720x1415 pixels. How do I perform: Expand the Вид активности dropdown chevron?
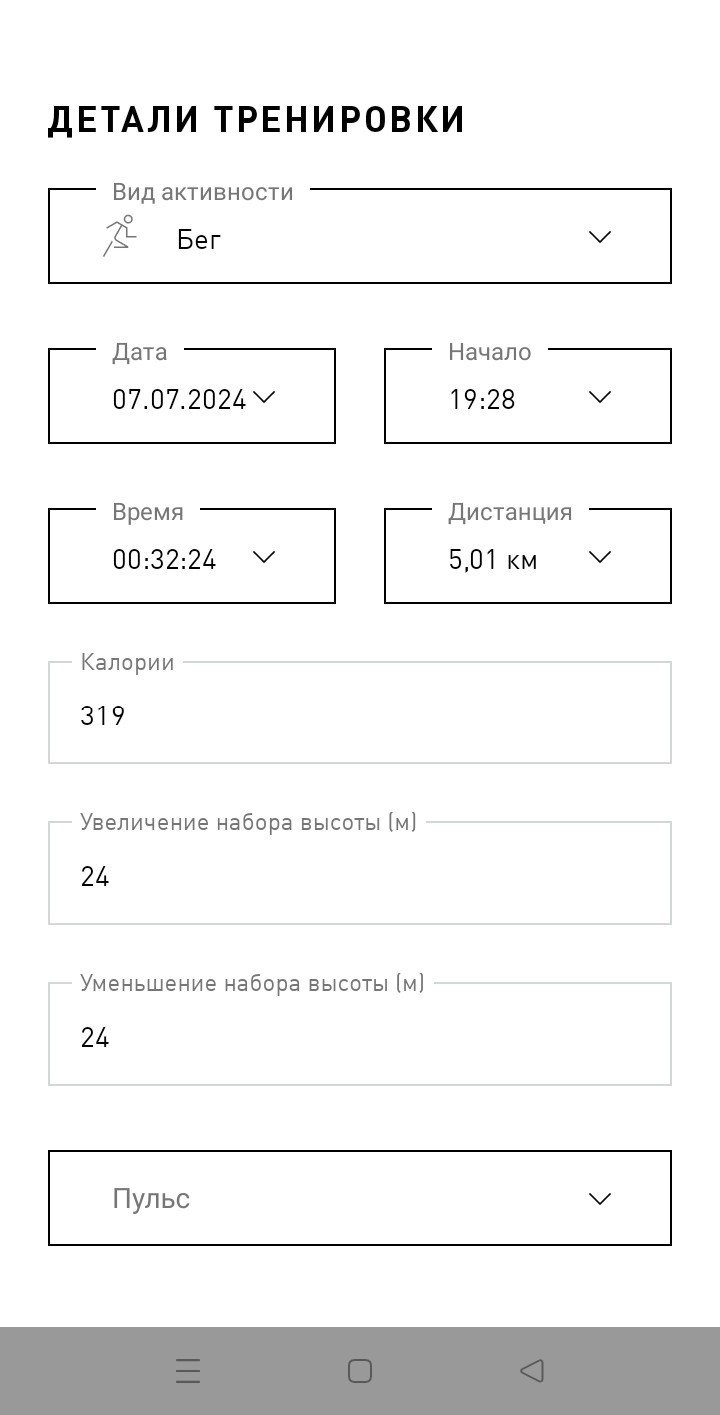(600, 237)
